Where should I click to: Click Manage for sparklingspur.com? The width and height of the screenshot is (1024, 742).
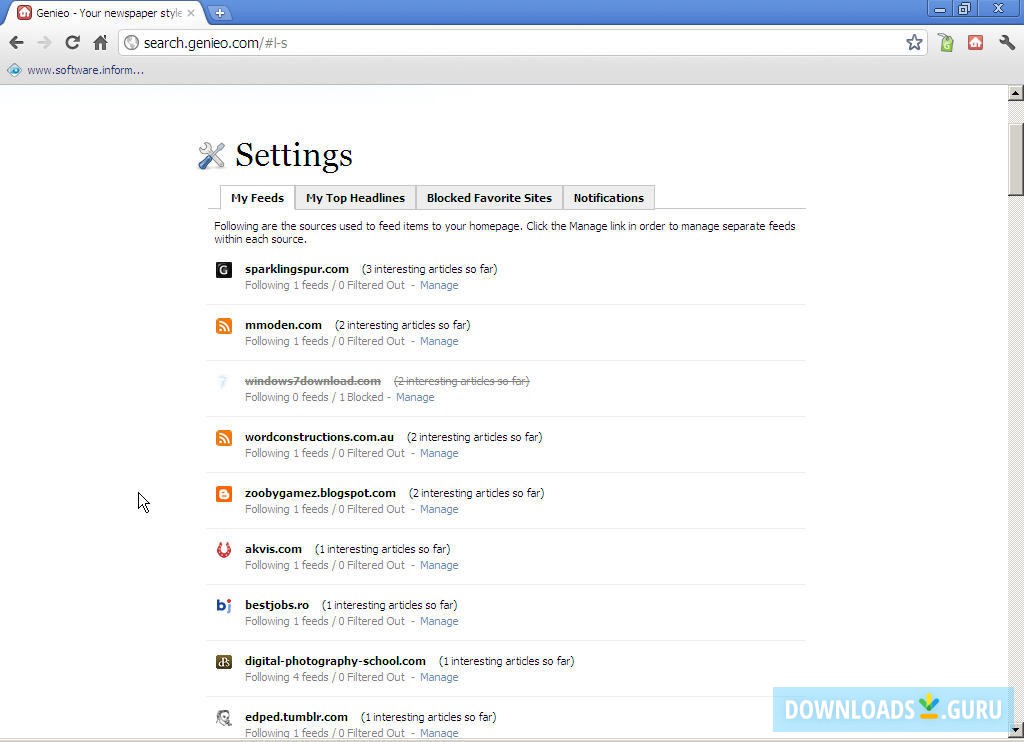pos(439,285)
